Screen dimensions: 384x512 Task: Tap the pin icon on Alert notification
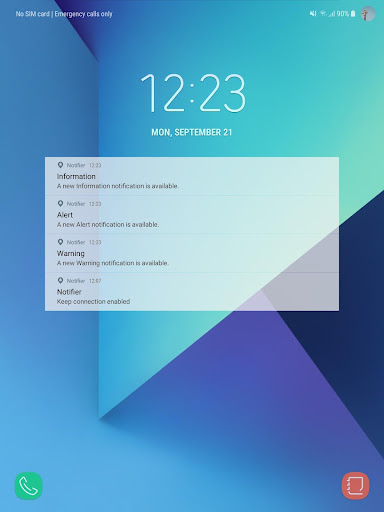coord(60,203)
